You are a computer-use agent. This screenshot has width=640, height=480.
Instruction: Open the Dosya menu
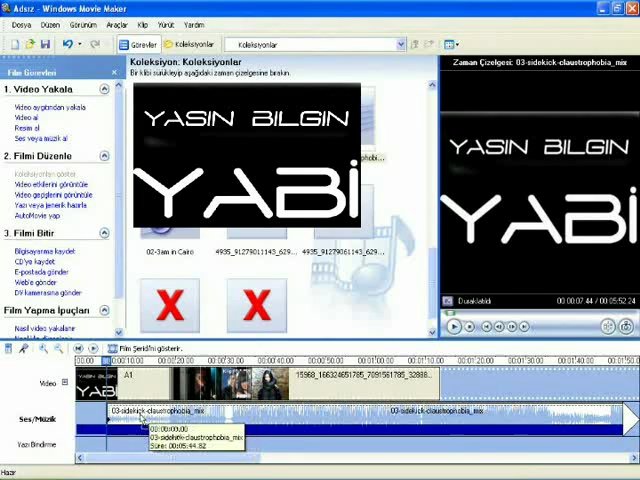21,25
